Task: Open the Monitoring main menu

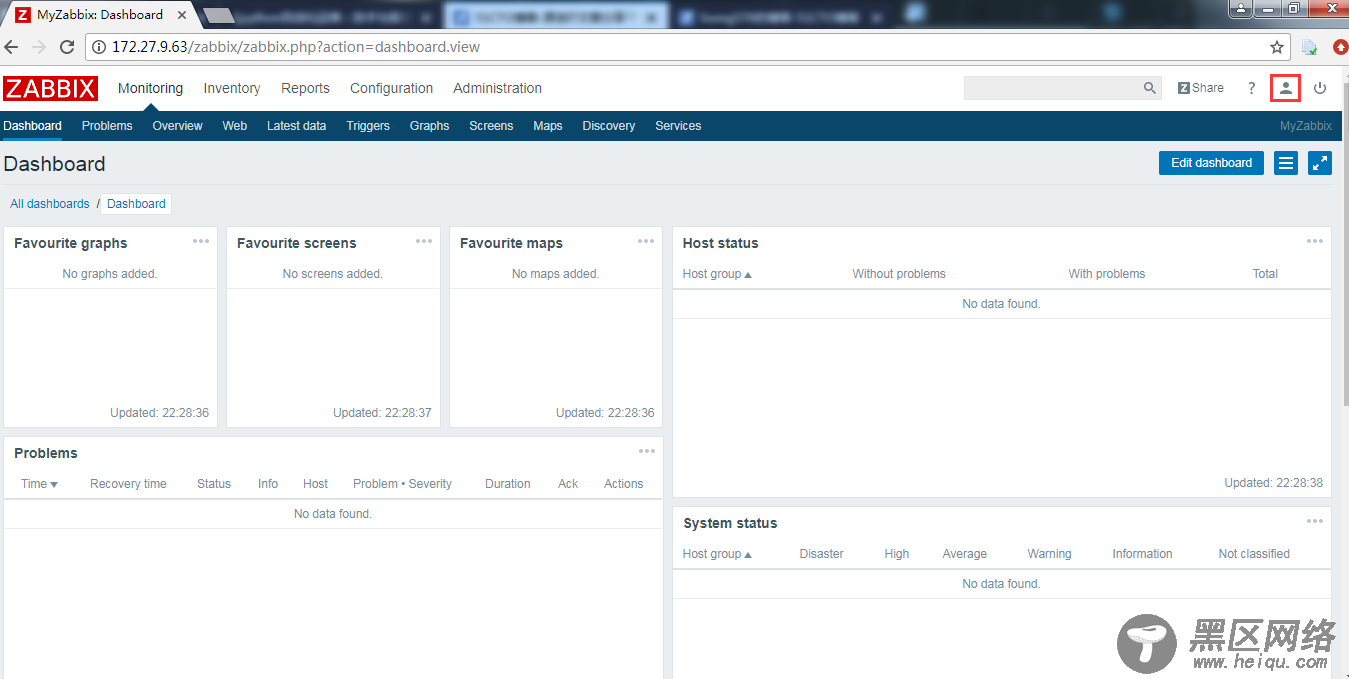Action: [150, 88]
